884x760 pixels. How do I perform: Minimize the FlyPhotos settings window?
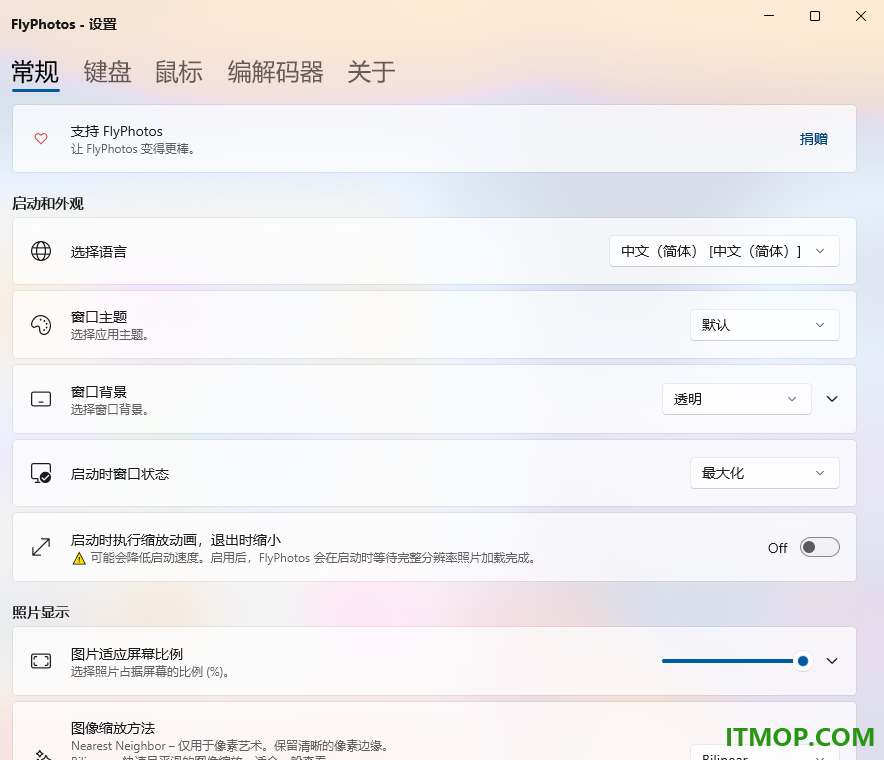769,16
